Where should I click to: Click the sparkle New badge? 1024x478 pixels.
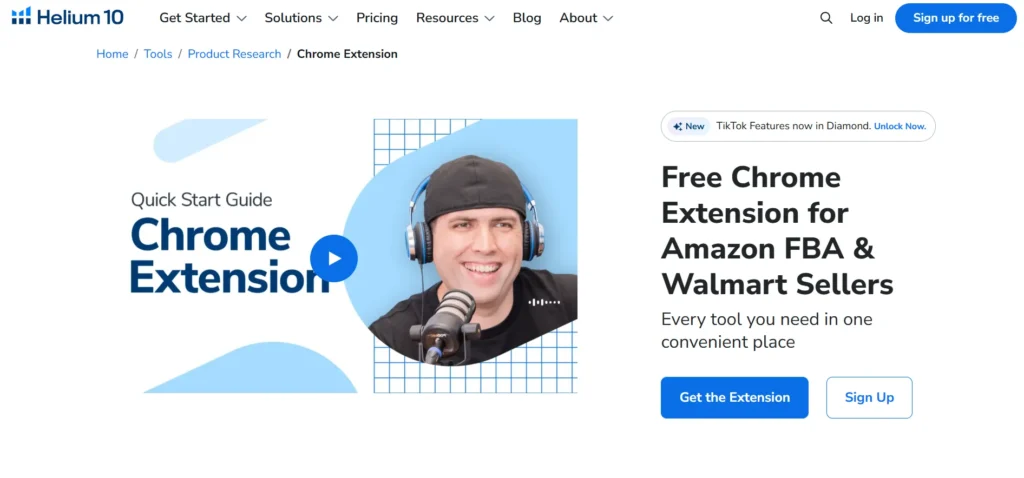click(x=688, y=126)
